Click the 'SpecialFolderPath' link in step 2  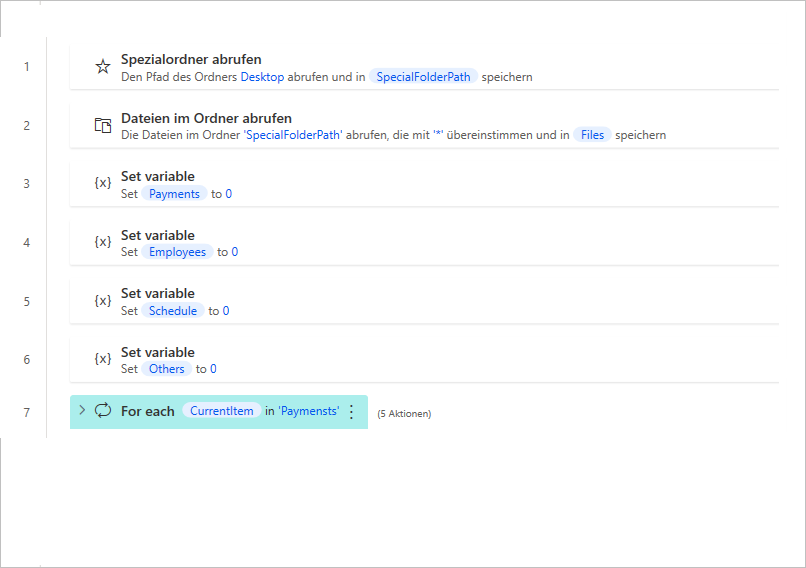[x=292, y=135]
